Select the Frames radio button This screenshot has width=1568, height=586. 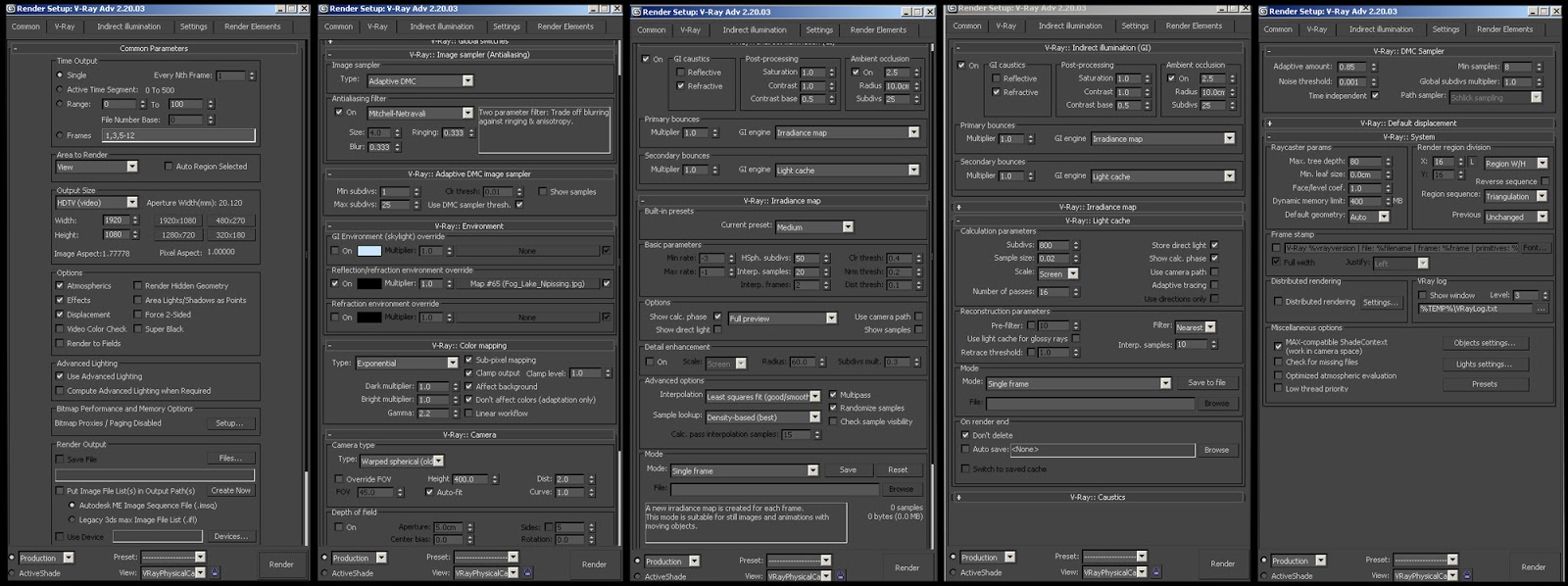coord(60,135)
